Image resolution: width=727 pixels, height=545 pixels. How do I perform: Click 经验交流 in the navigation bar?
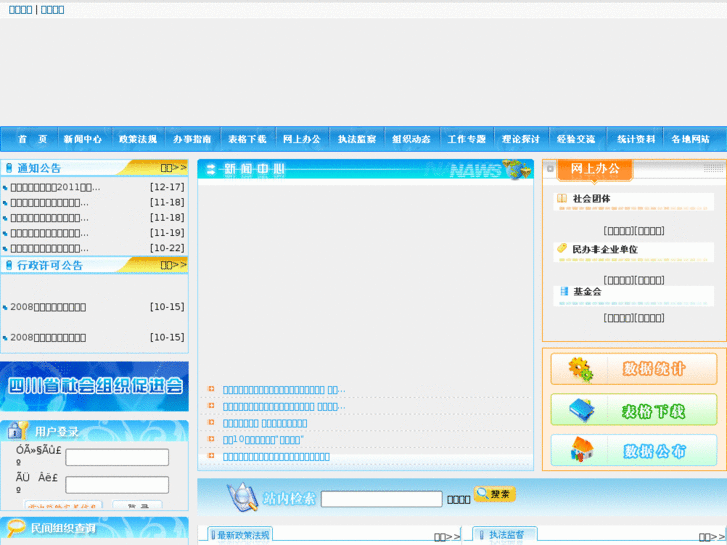click(576, 139)
